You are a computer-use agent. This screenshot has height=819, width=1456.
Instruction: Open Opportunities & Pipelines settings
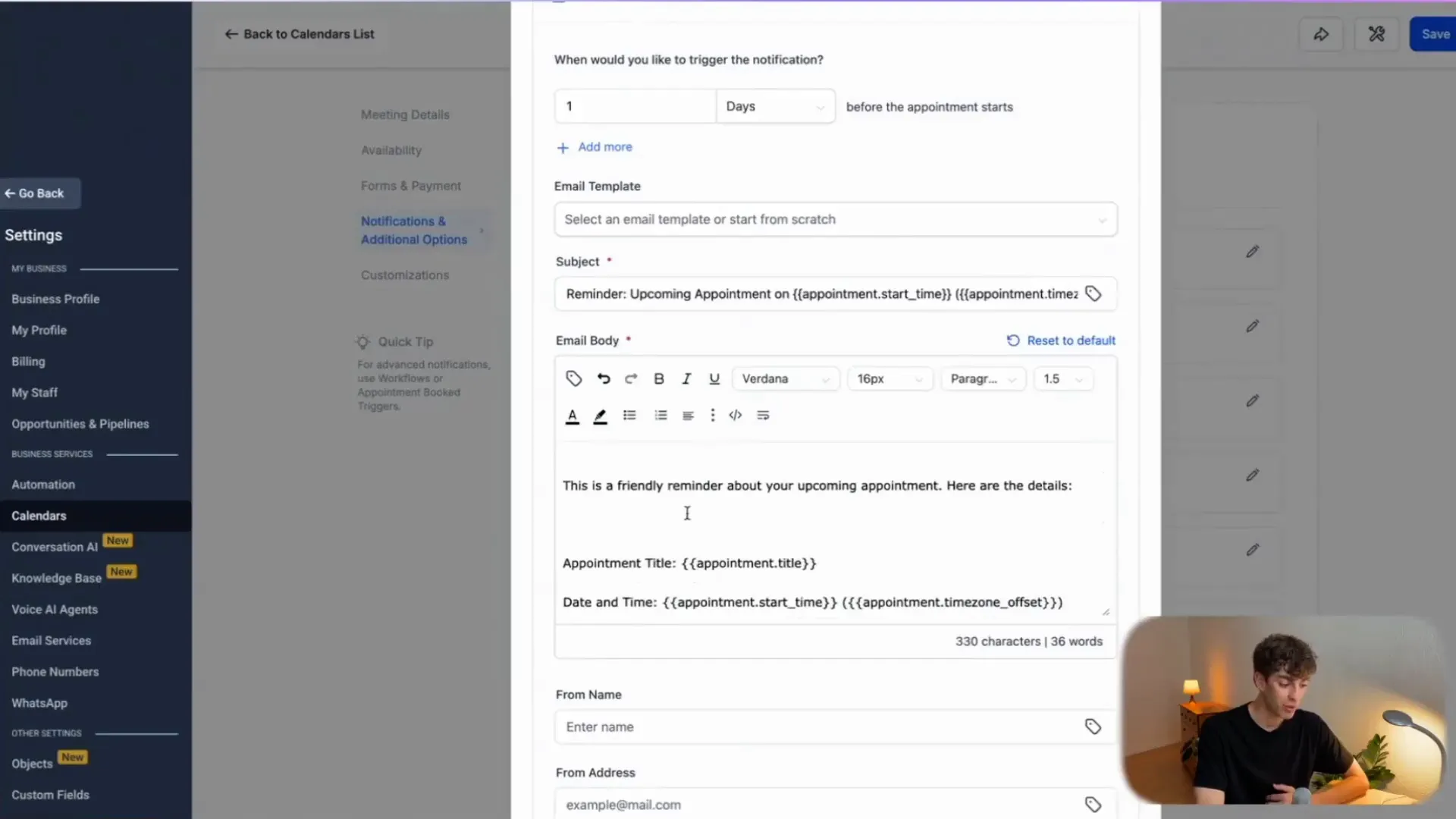(80, 424)
